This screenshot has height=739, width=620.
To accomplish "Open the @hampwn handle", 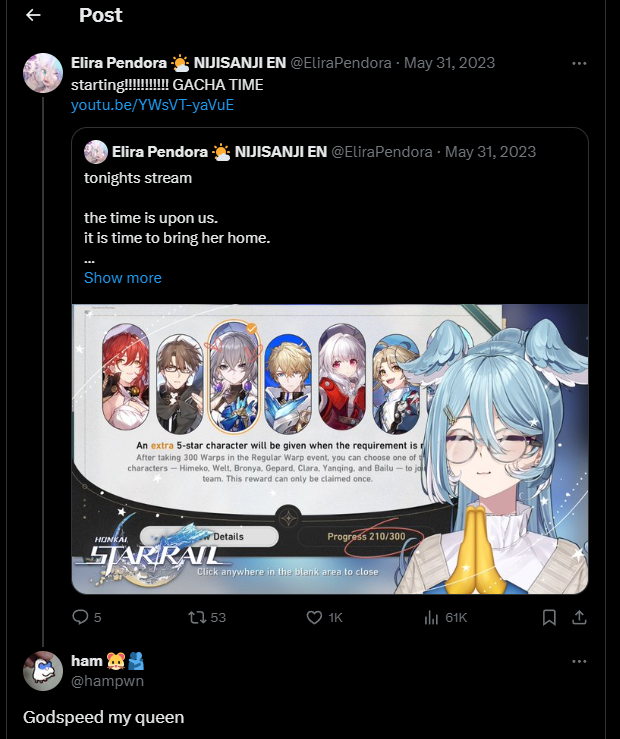I will click(107, 681).
